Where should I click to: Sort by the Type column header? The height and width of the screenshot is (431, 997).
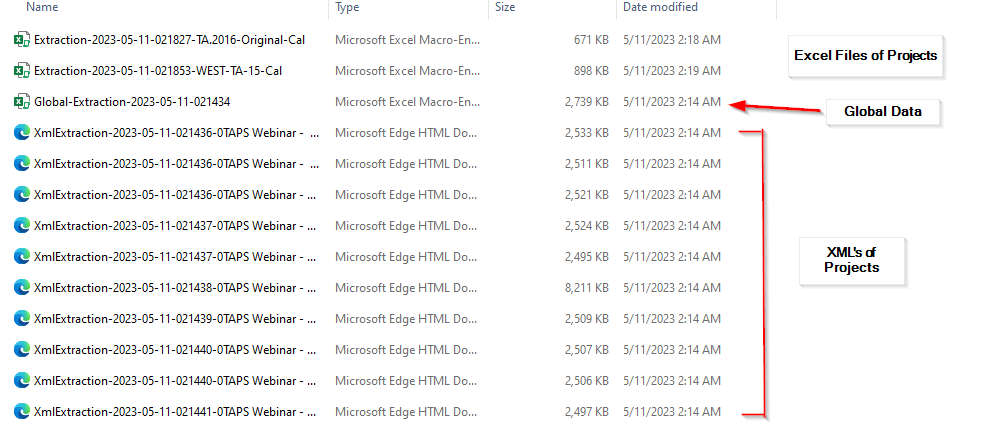click(x=347, y=8)
